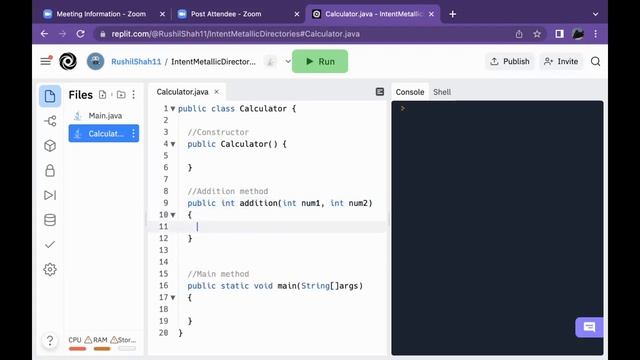Screen dimensions: 640x360
Task: Collapse the constructor fold arrow at line 4
Action: pyautogui.click(x=173, y=144)
